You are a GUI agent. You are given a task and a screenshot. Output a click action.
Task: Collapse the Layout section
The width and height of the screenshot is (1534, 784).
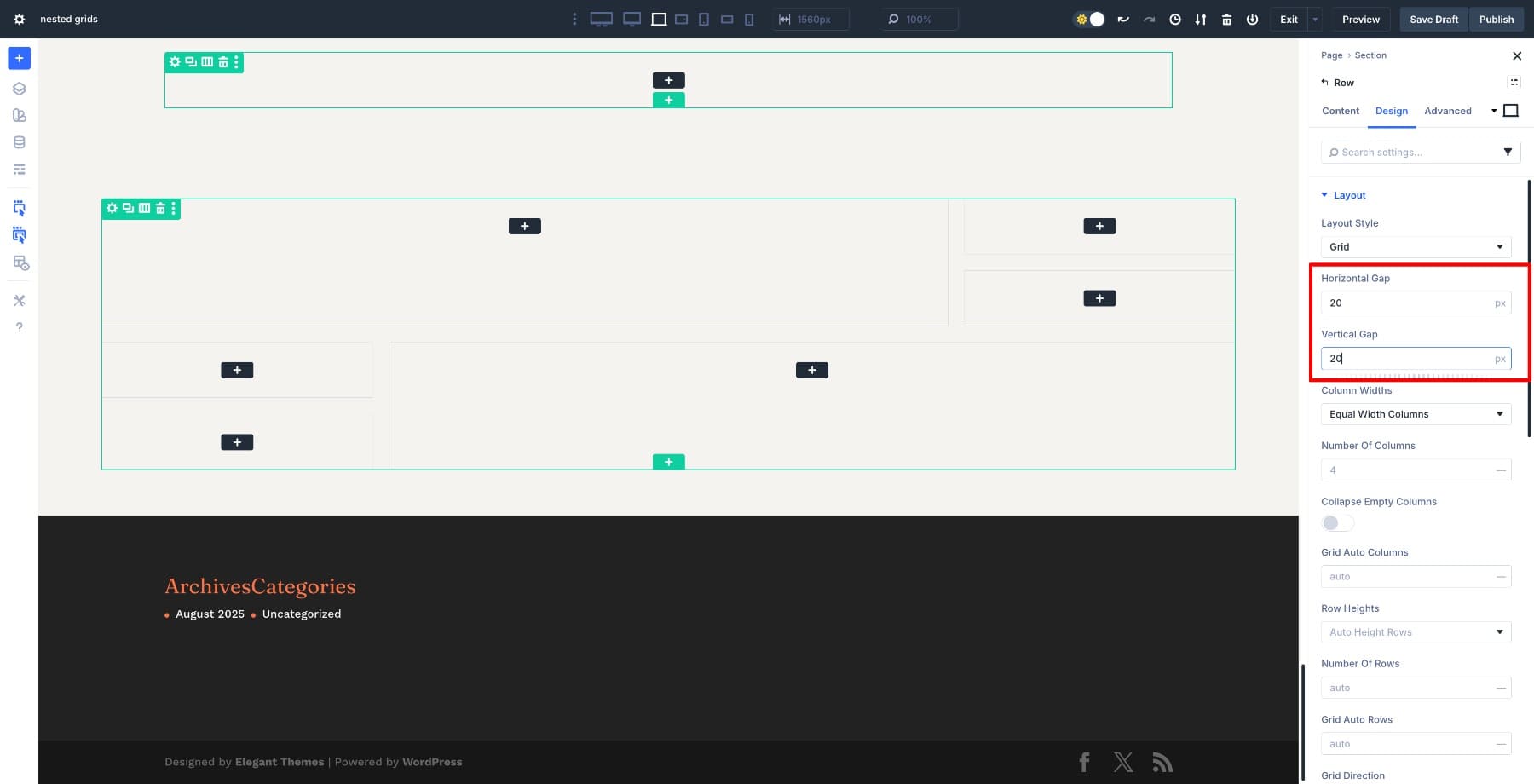1349,195
